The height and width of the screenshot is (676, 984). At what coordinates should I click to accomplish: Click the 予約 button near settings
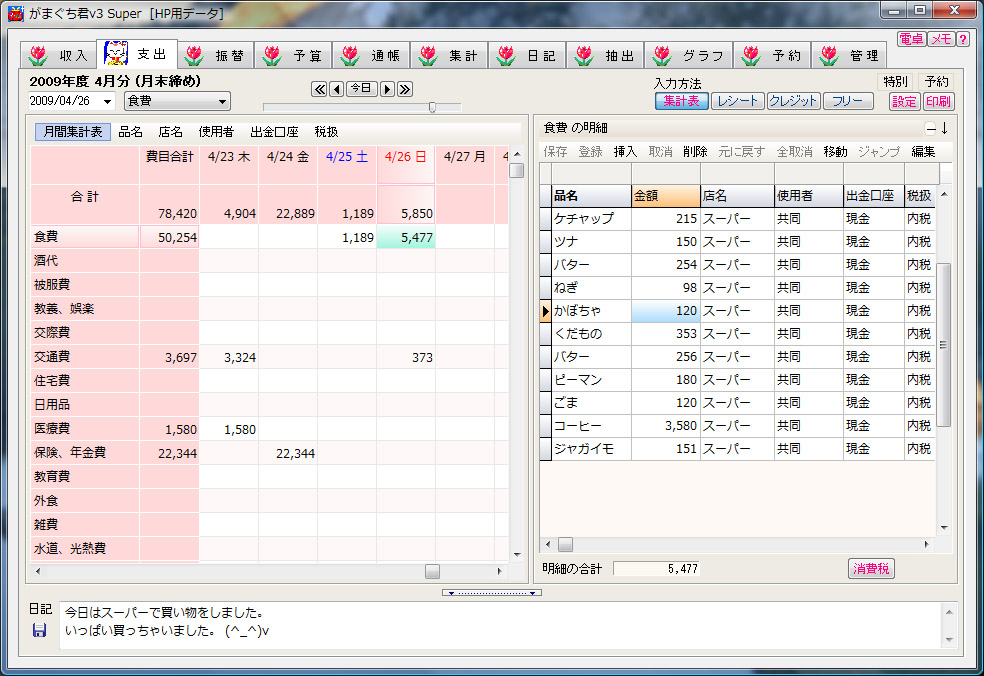click(x=936, y=82)
